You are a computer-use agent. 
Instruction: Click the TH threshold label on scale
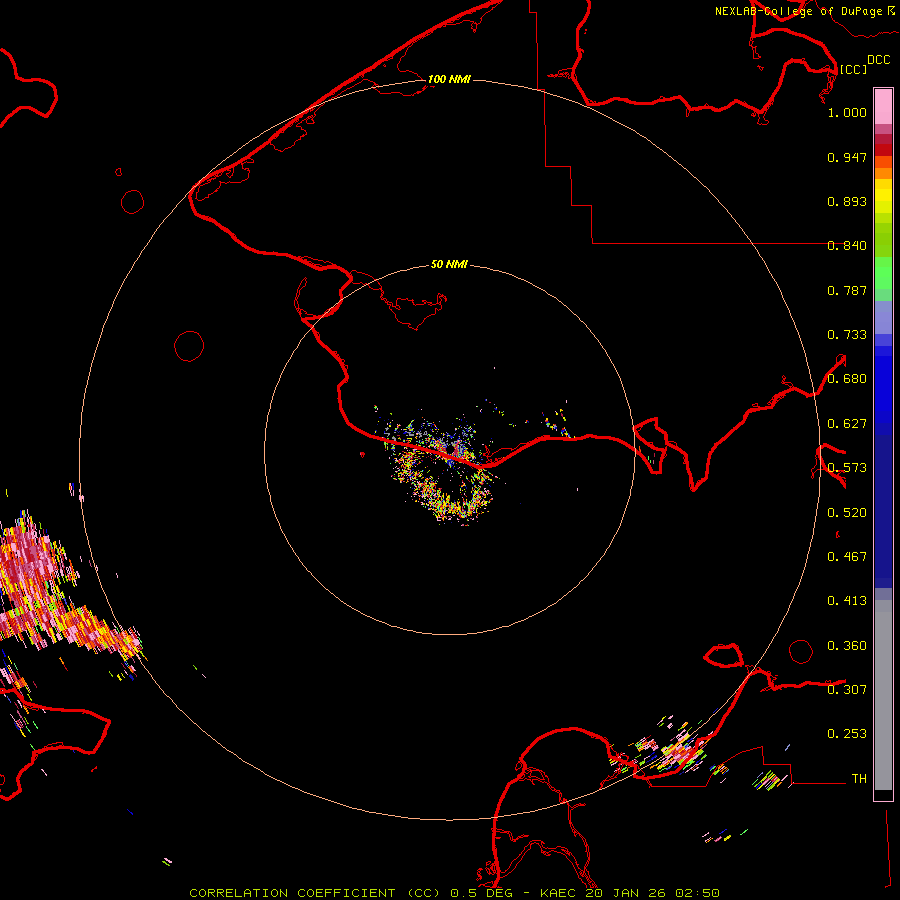(x=858, y=778)
